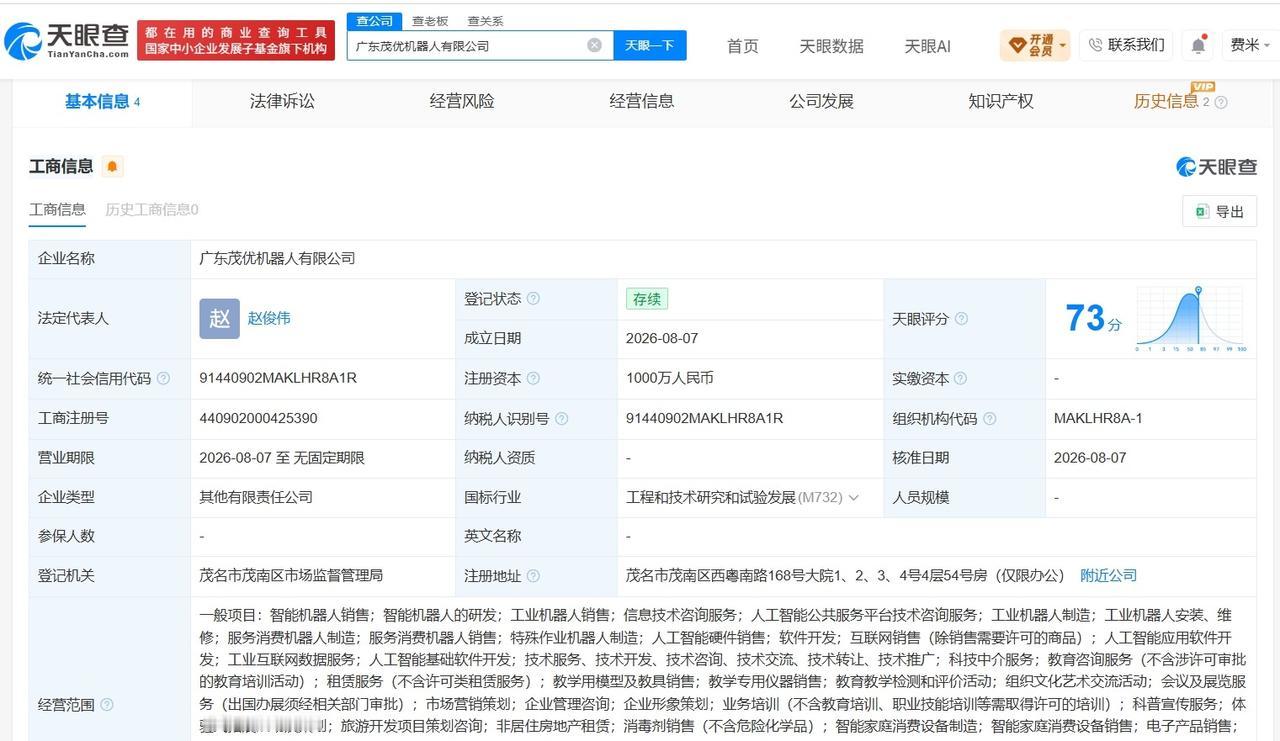This screenshot has height=741, width=1280.
Task: Open the 基本信息 section tab
Action: (x=102, y=101)
